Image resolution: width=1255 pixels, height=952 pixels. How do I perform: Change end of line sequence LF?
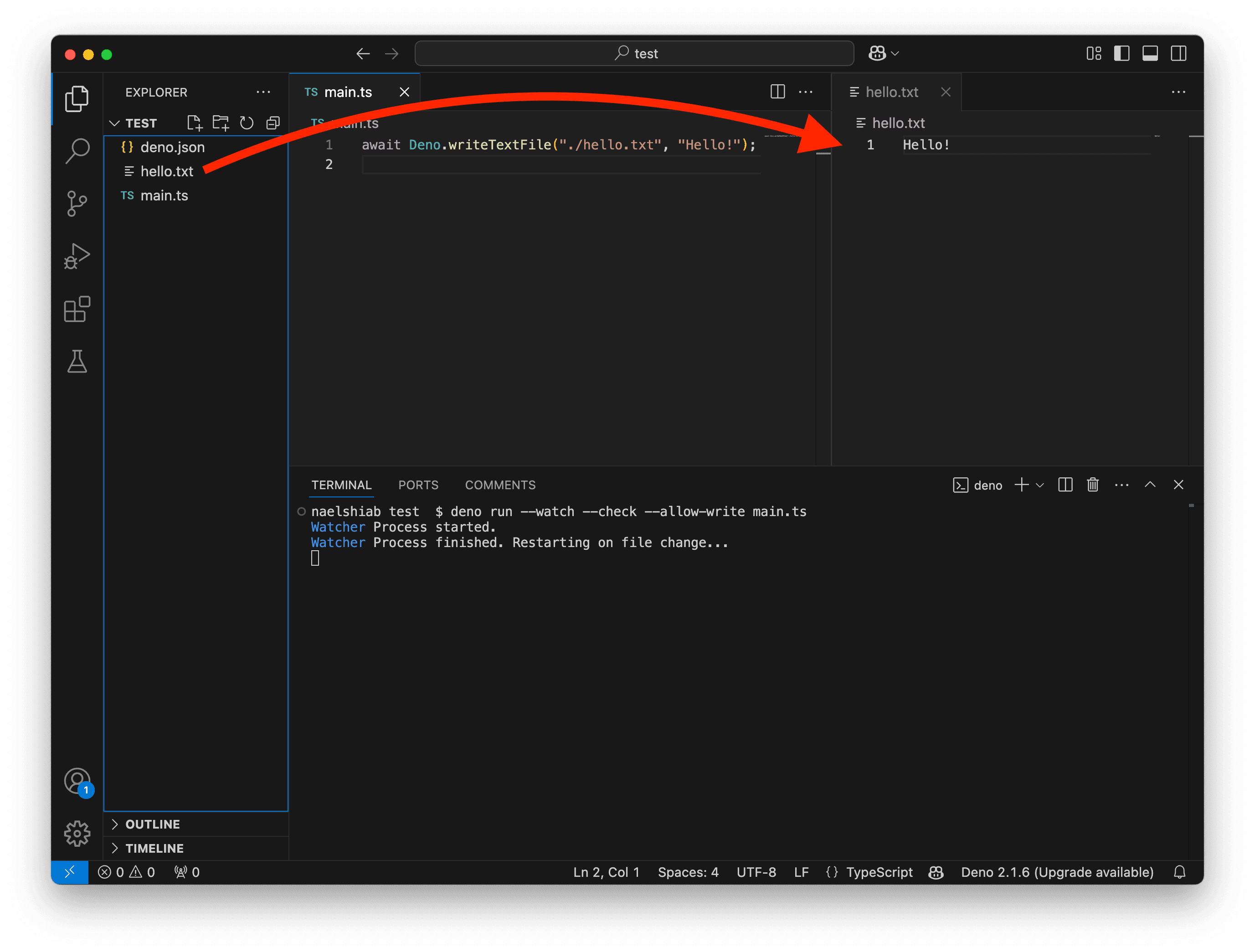tap(801, 872)
